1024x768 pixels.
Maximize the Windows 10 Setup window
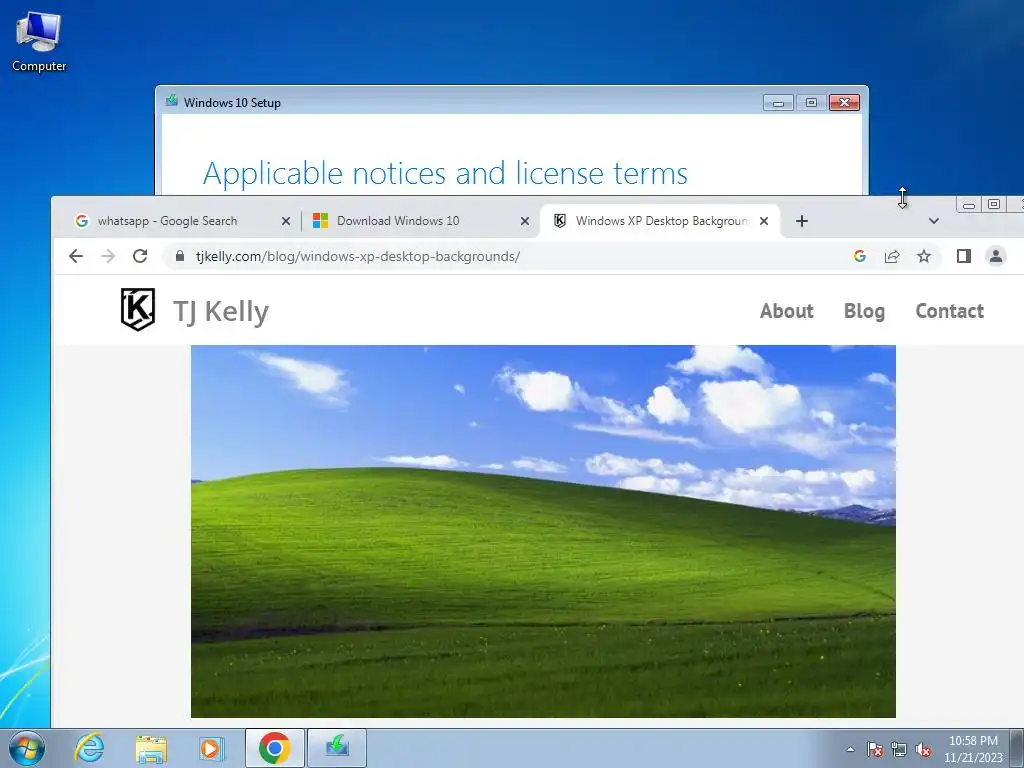click(811, 103)
